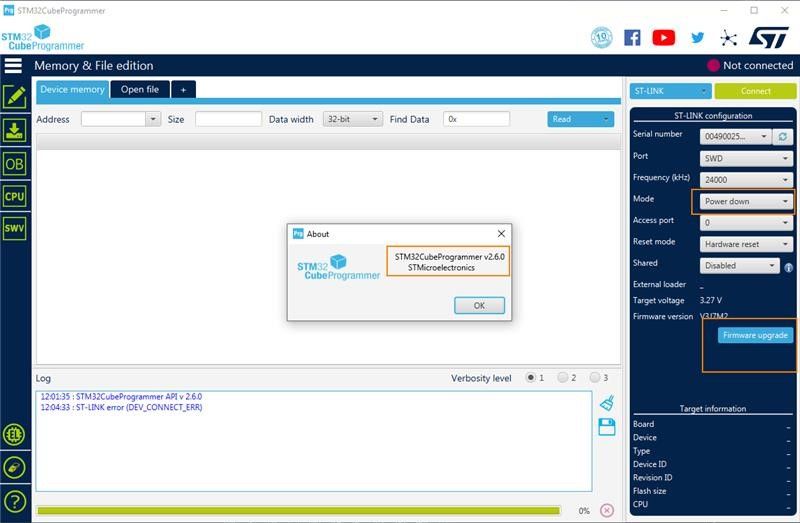This screenshot has height=523, width=800.
Task: Save the log with floppy icon
Action: 607,427
